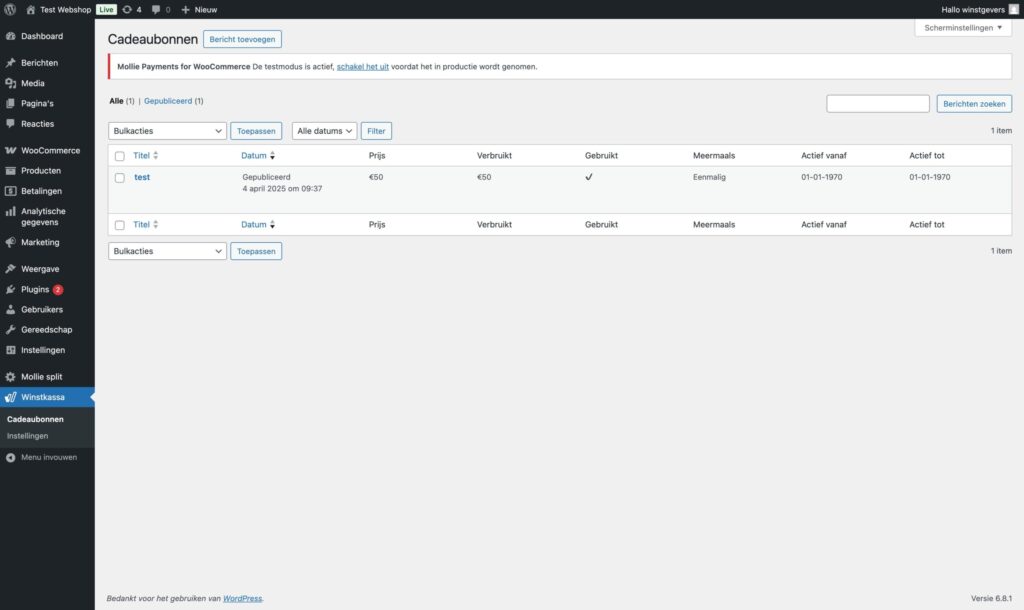Click the Dashboard gauge icon
Image resolution: width=1024 pixels, height=610 pixels.
(10, 36)
